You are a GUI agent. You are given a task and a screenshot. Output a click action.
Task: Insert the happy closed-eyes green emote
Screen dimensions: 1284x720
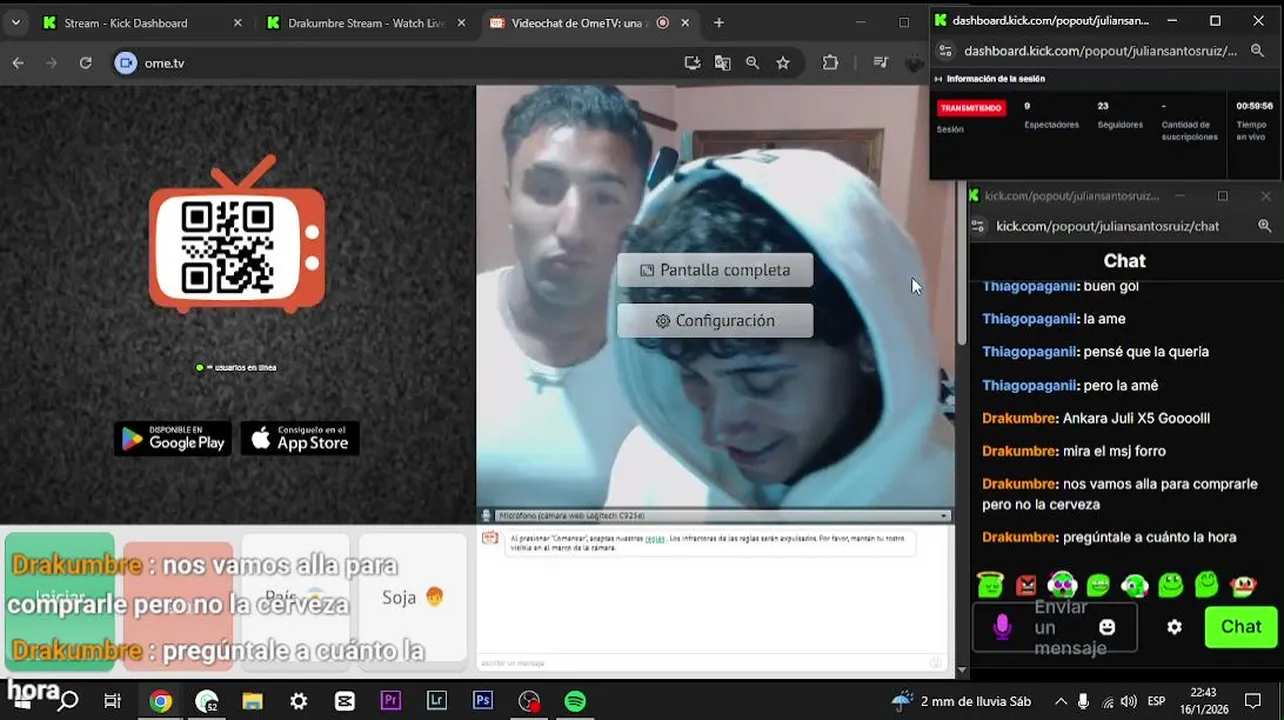click(x=1207, y=583)
